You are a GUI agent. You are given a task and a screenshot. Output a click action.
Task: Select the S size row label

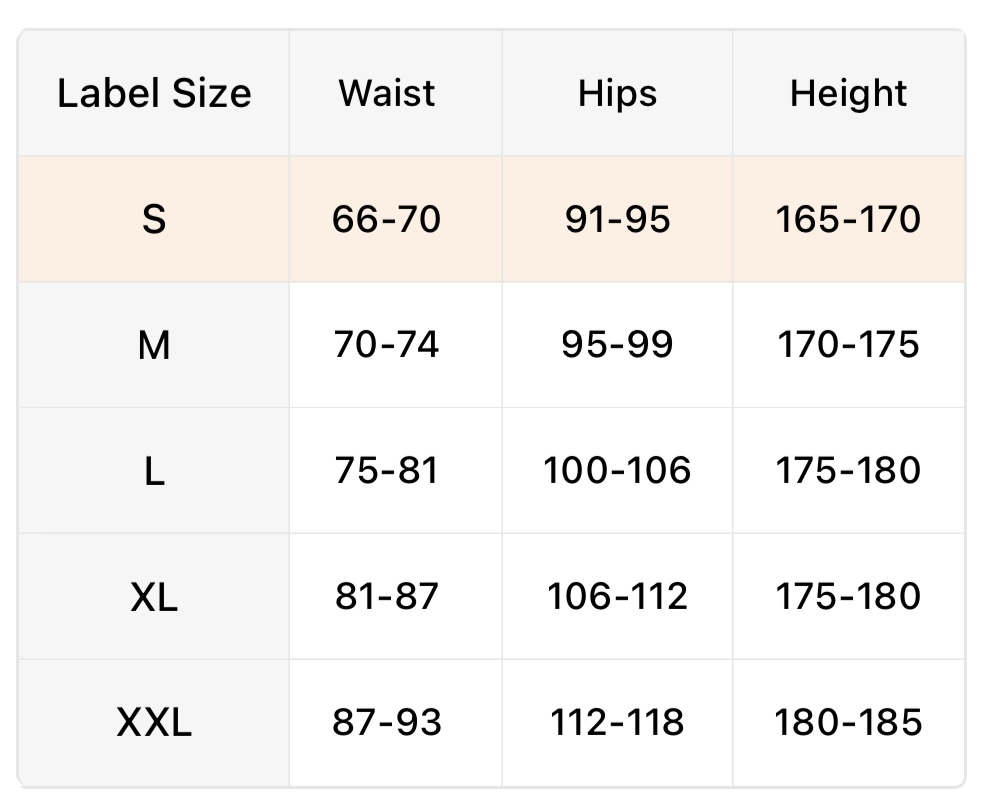click(x=154, y=219)
